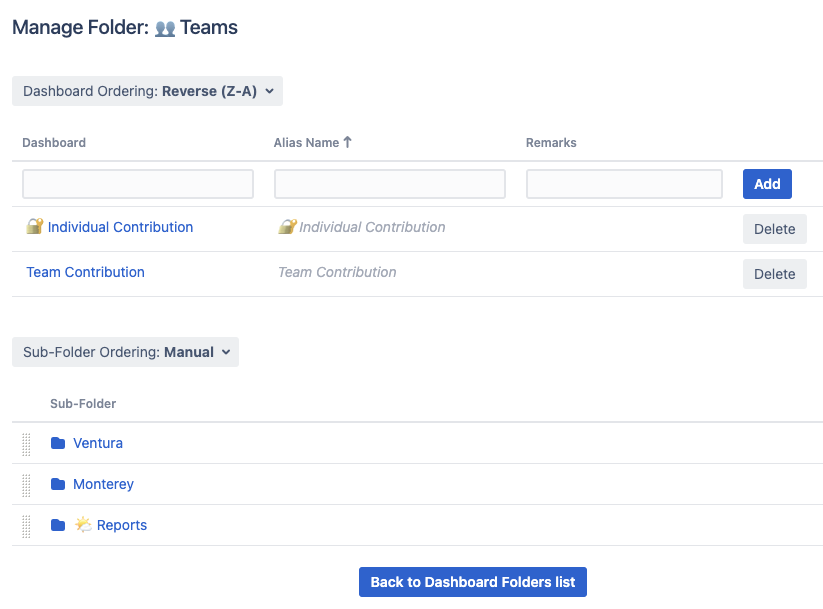Open the Individual Contribution dashboard link

(120, 227)
